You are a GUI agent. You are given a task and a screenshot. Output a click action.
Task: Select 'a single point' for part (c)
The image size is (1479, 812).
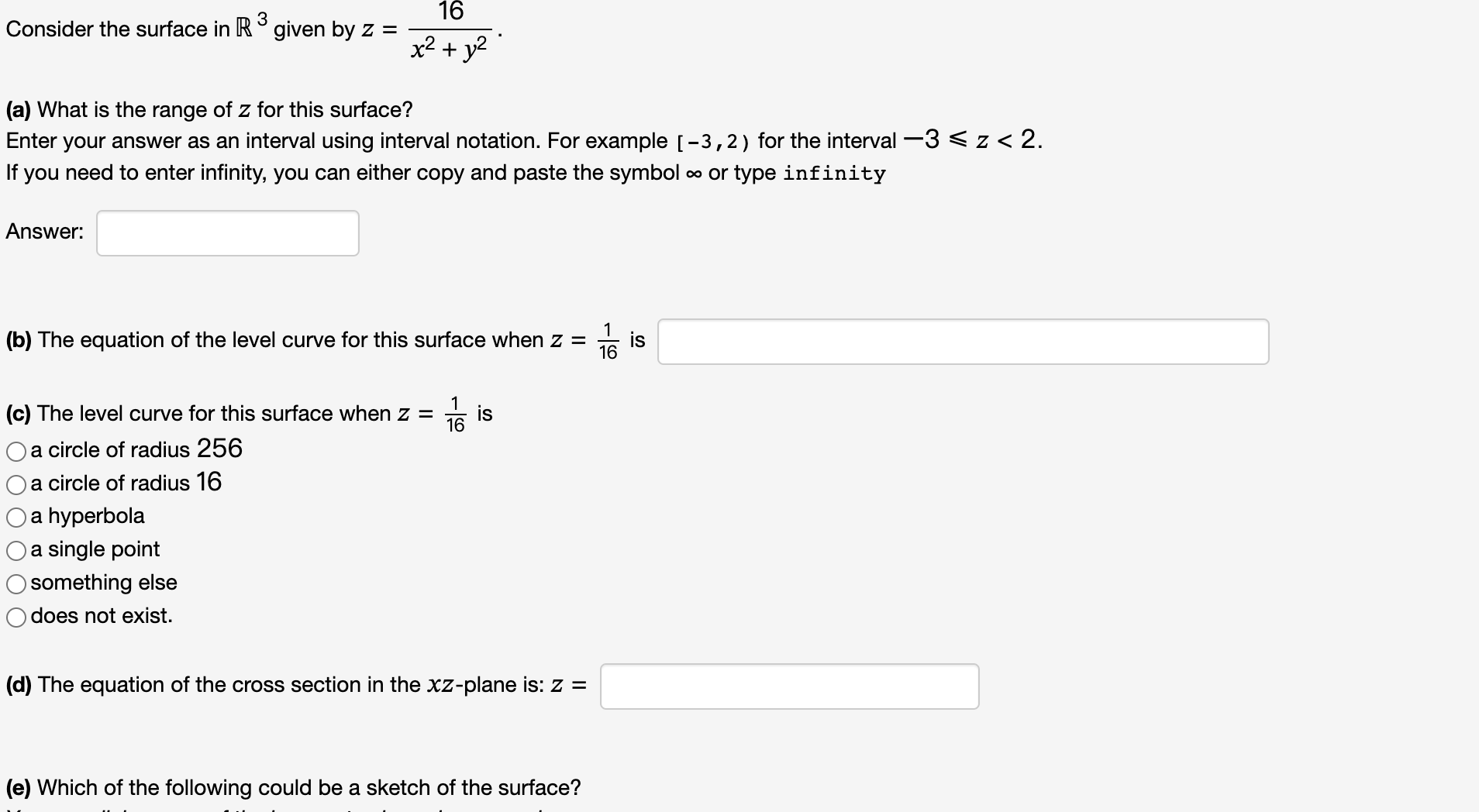16,550
